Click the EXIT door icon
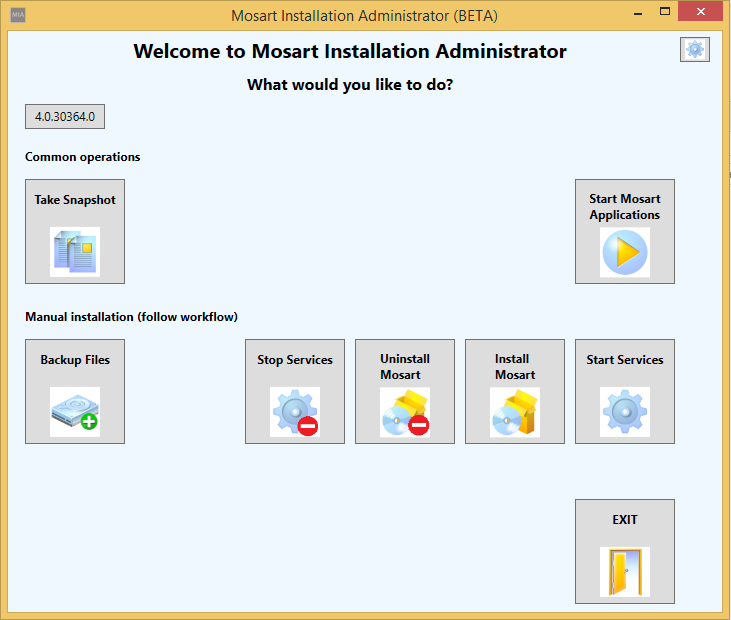The height and width of the screenshot is (620, 731). coord(625,572)
